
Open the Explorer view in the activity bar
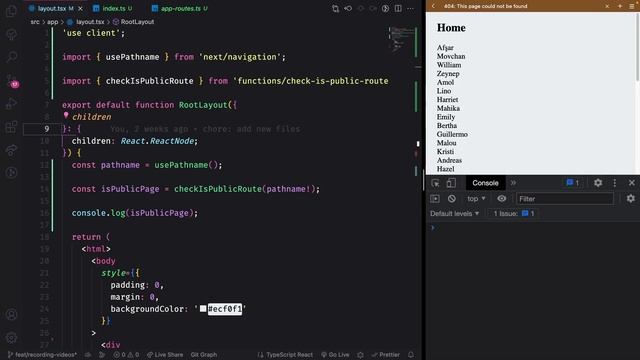click(11, 11)
